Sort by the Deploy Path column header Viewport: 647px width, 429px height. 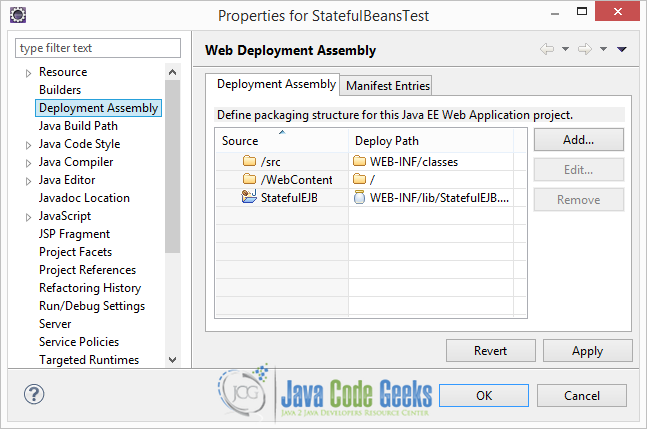pyautogui.click(x=431, y=141)
